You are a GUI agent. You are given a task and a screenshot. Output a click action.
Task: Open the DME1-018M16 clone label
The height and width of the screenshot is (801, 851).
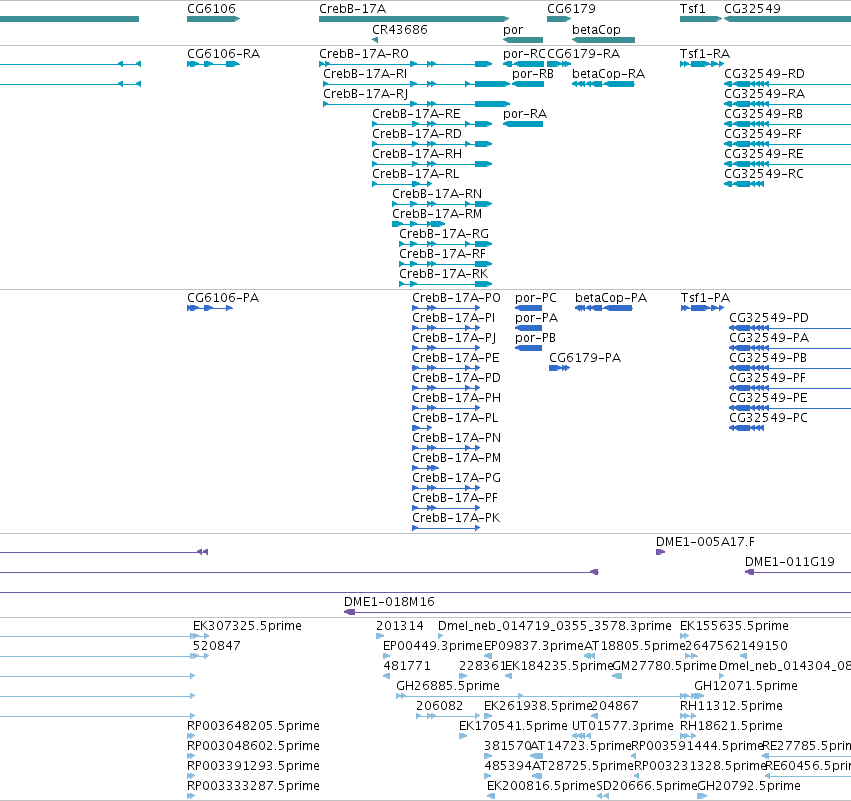389,602
